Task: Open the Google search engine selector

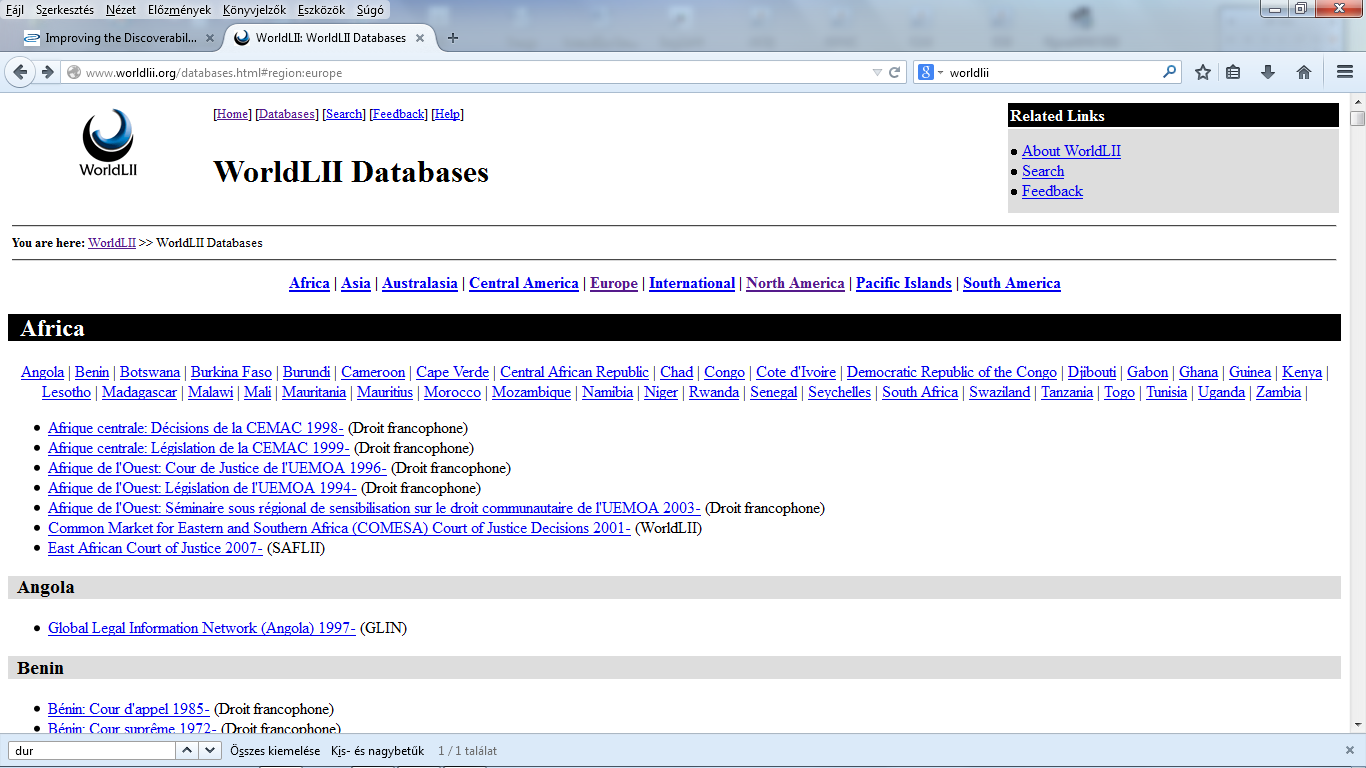Action: (930, 72)
